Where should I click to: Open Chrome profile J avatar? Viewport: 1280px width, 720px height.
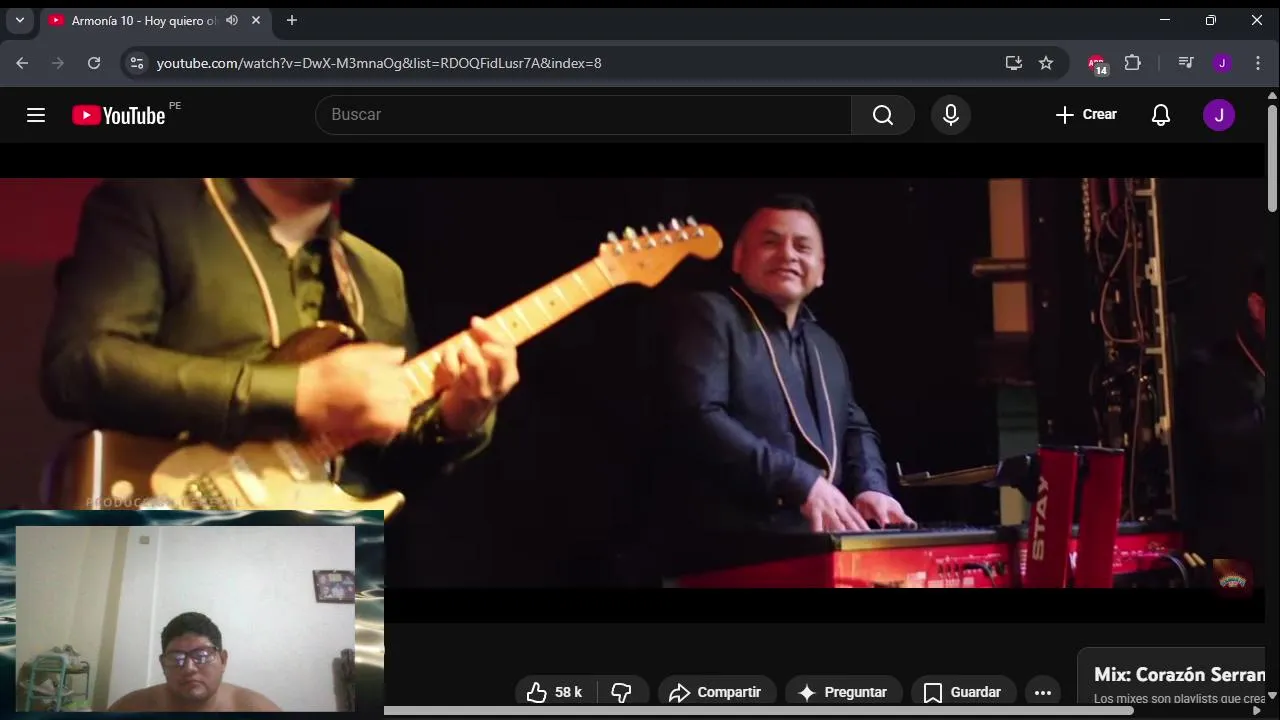(1222, 63)
